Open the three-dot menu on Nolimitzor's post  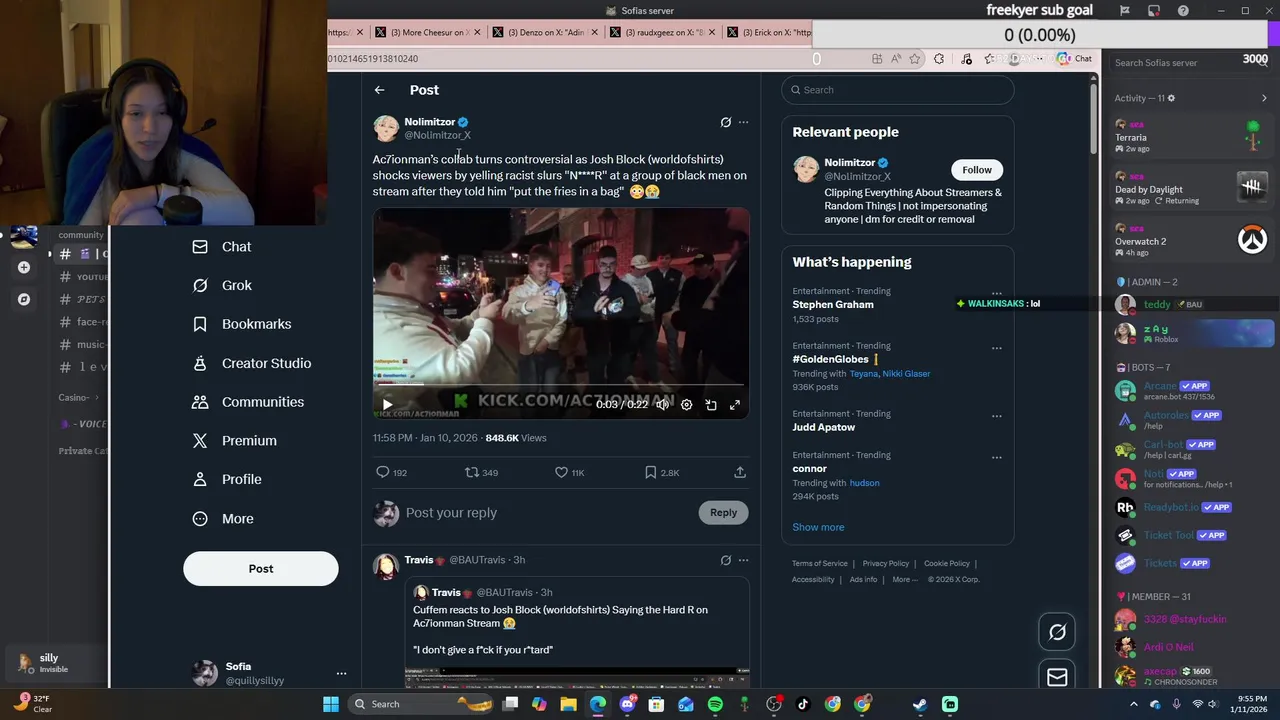tap(743, 122)
